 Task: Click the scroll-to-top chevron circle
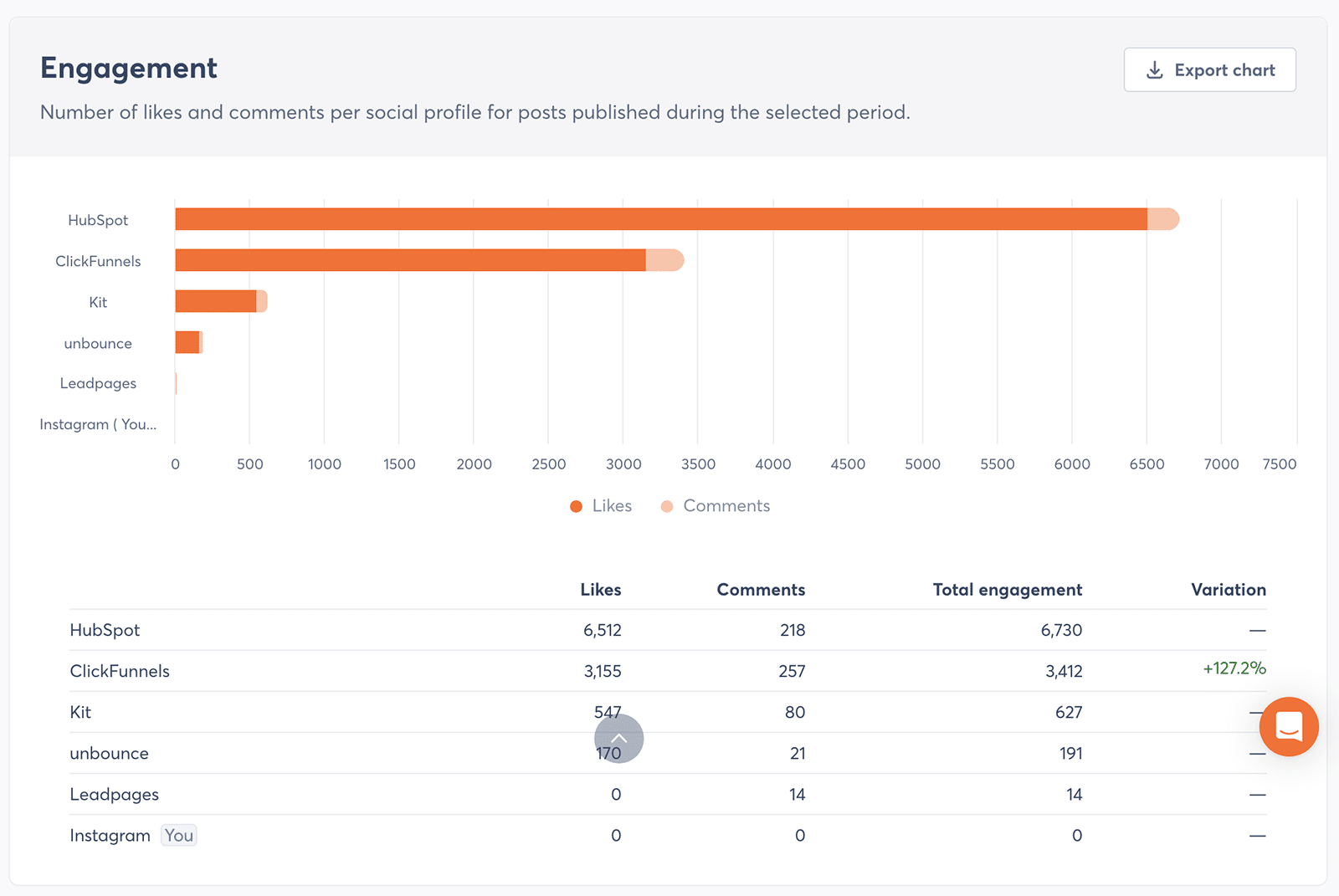pos(619,738)
